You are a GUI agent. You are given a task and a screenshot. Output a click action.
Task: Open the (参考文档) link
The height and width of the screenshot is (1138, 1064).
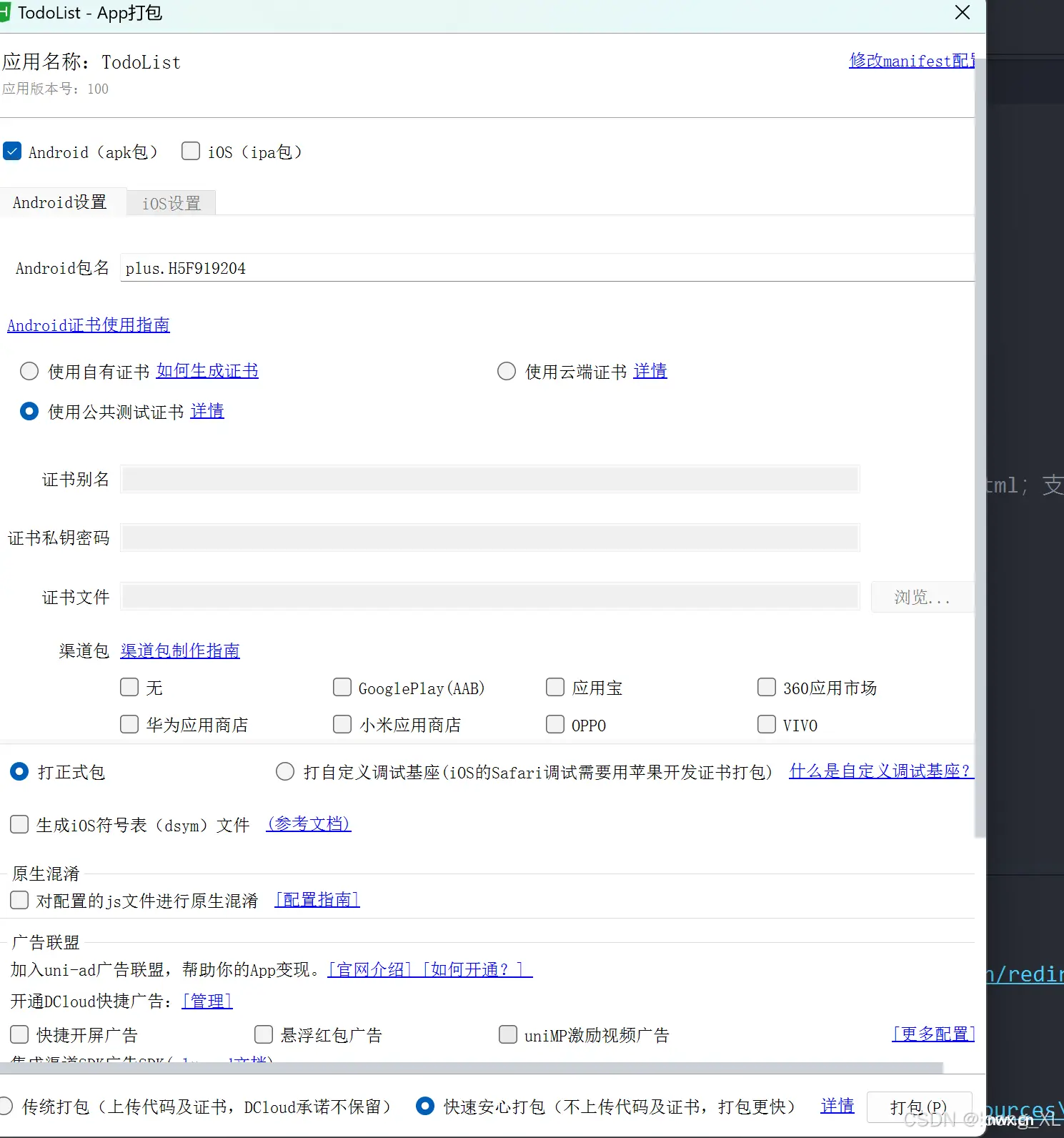tap(309, 823)
